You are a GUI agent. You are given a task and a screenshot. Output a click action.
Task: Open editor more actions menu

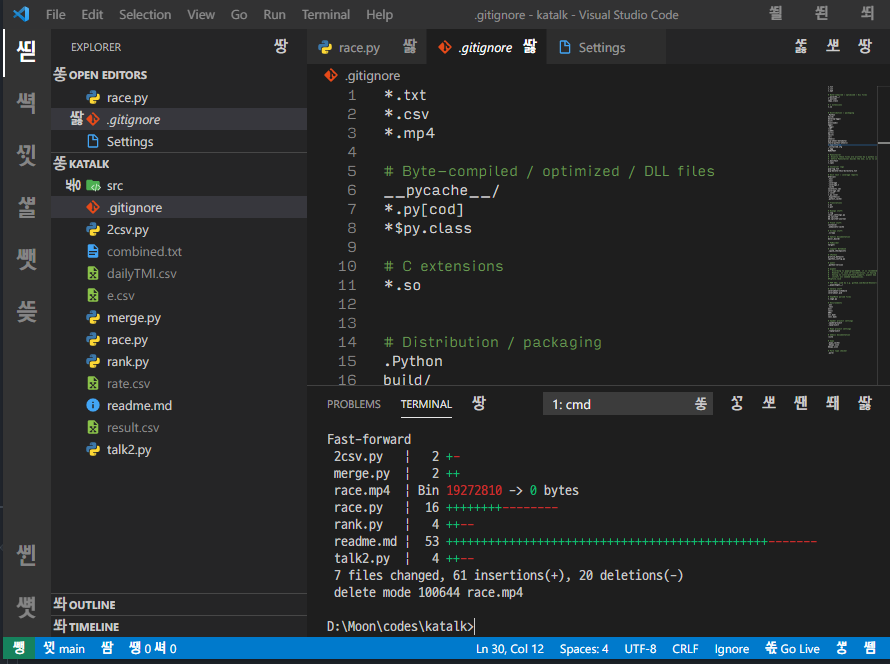pyautogui.click(x=864, y=46)
